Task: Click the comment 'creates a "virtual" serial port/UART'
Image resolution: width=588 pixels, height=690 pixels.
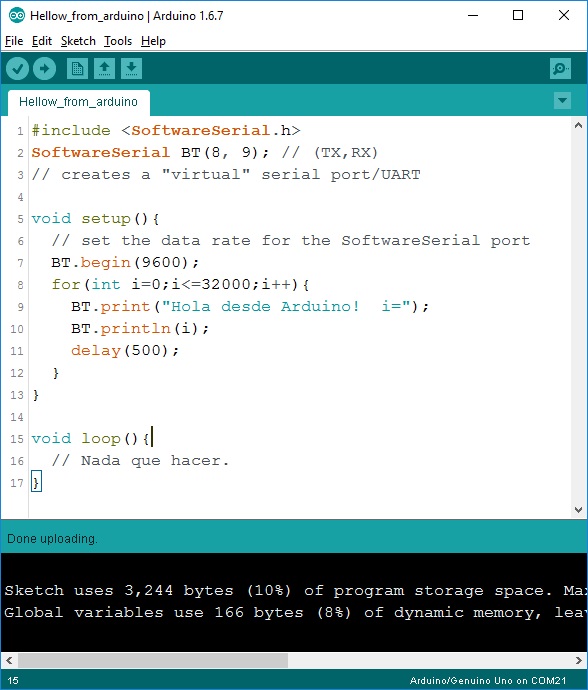Action: (226, 175)
